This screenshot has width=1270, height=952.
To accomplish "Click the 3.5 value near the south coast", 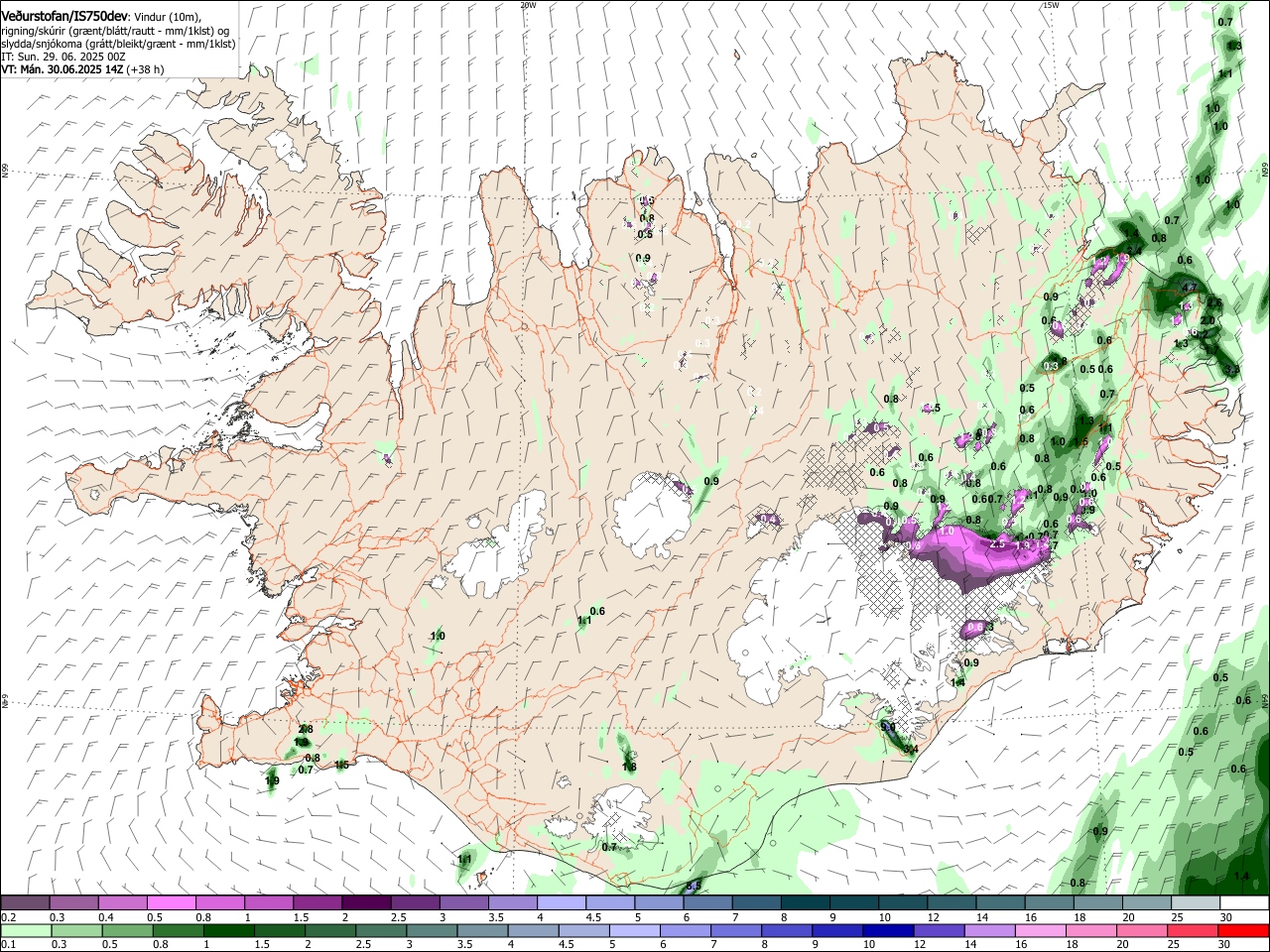I will [694, 885].
